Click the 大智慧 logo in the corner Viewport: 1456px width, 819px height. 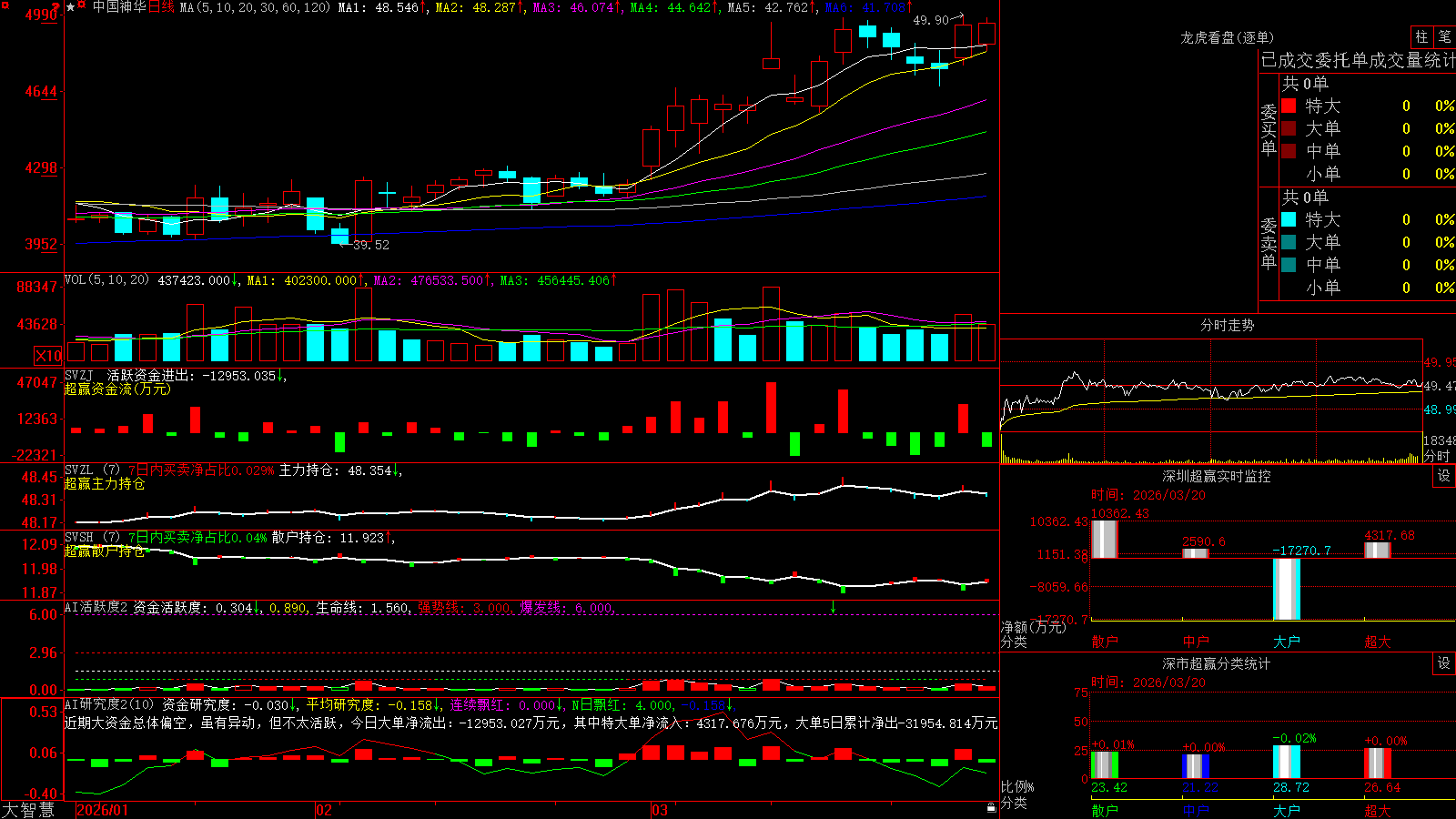tap(28, 809)
